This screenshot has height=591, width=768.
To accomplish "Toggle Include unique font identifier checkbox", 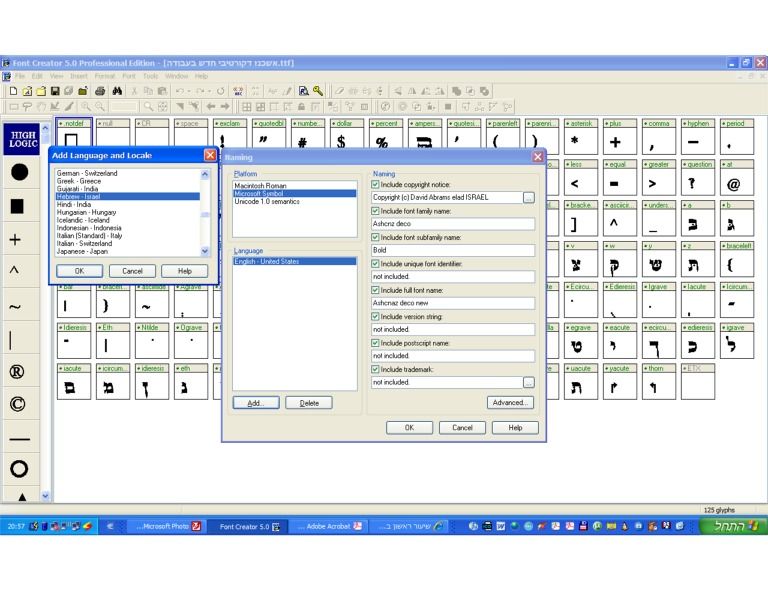I will click(375, 264).
